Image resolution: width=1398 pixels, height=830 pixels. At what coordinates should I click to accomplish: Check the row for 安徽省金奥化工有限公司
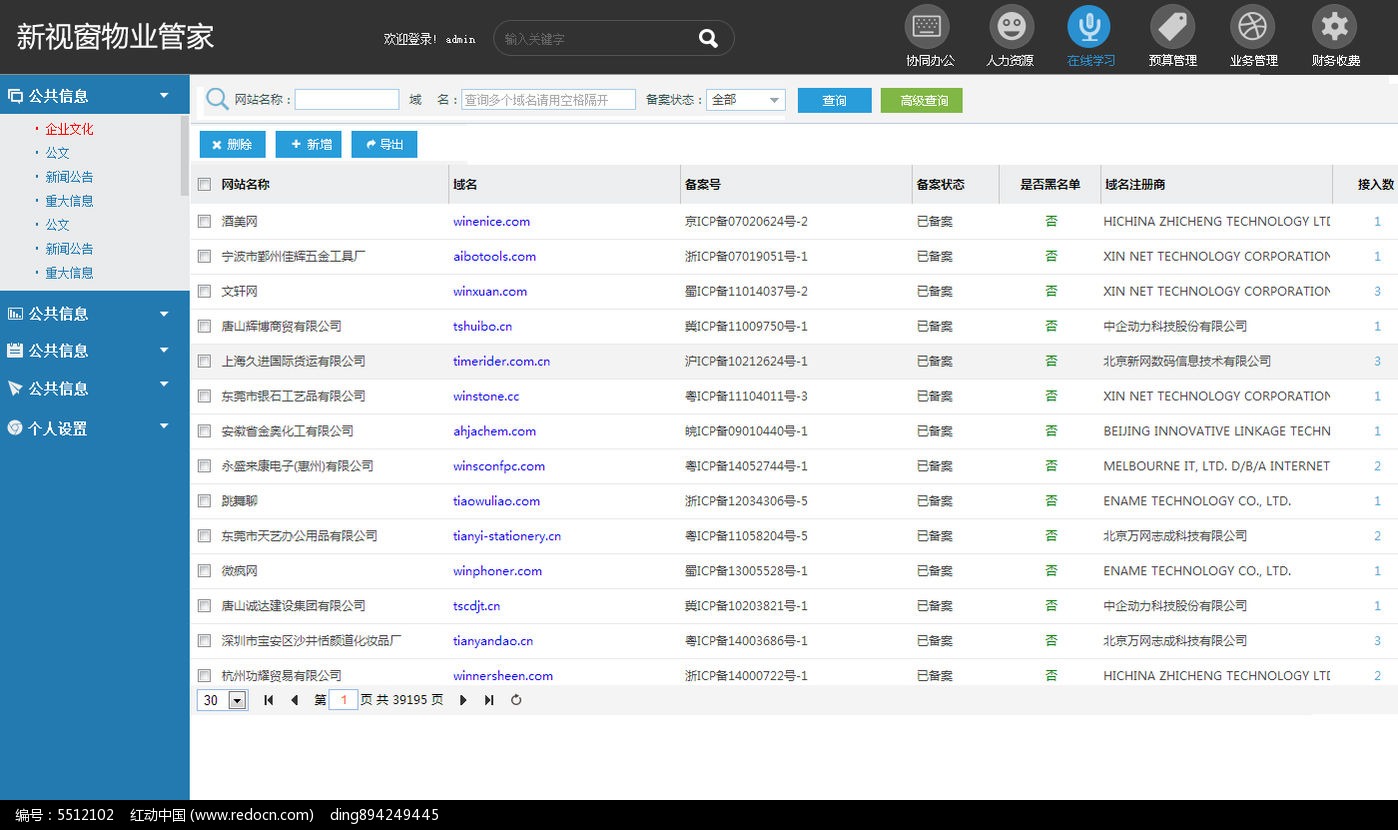click(x=205, y=431)
